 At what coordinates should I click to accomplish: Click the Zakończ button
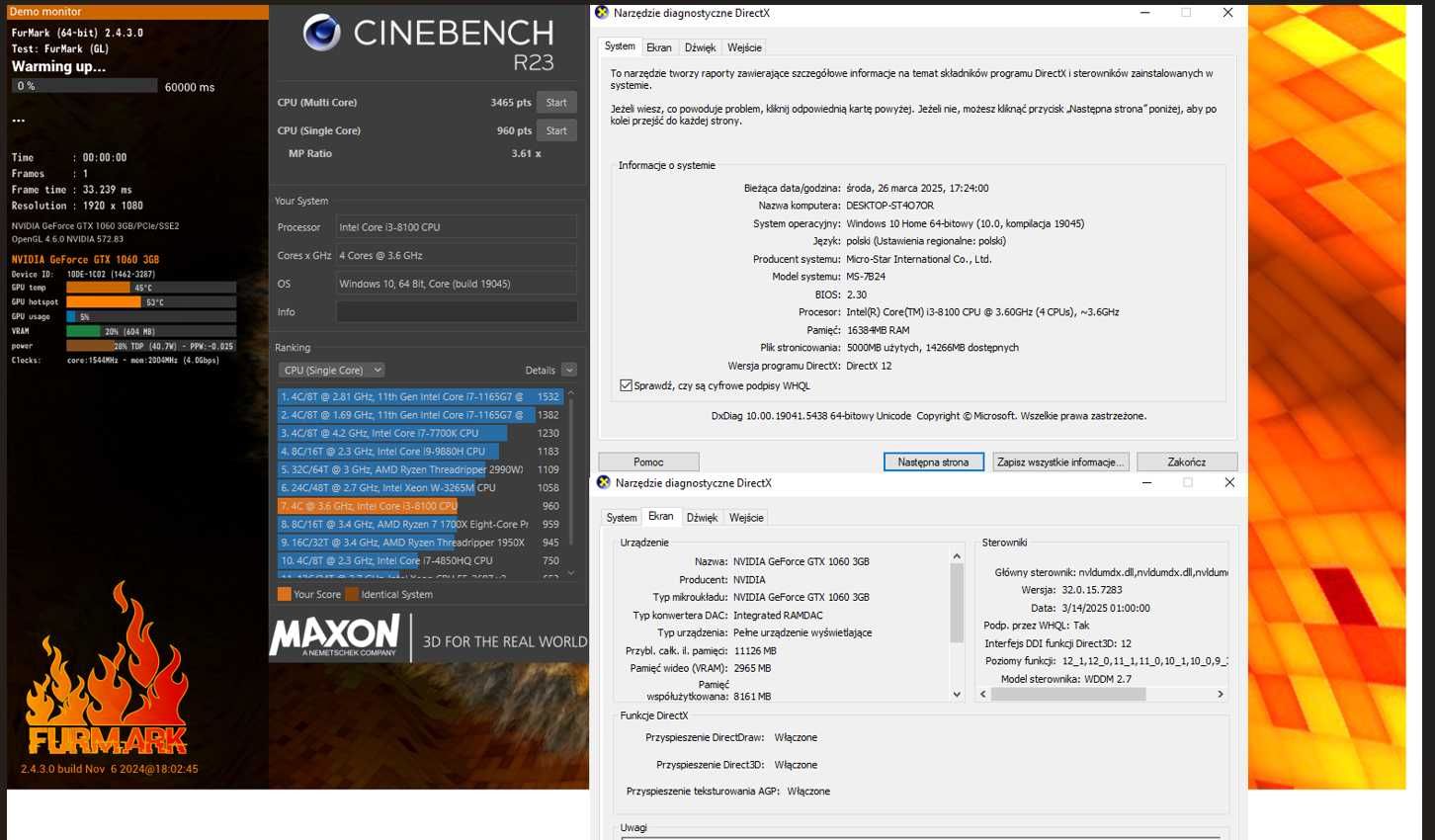click(1187, 462)
